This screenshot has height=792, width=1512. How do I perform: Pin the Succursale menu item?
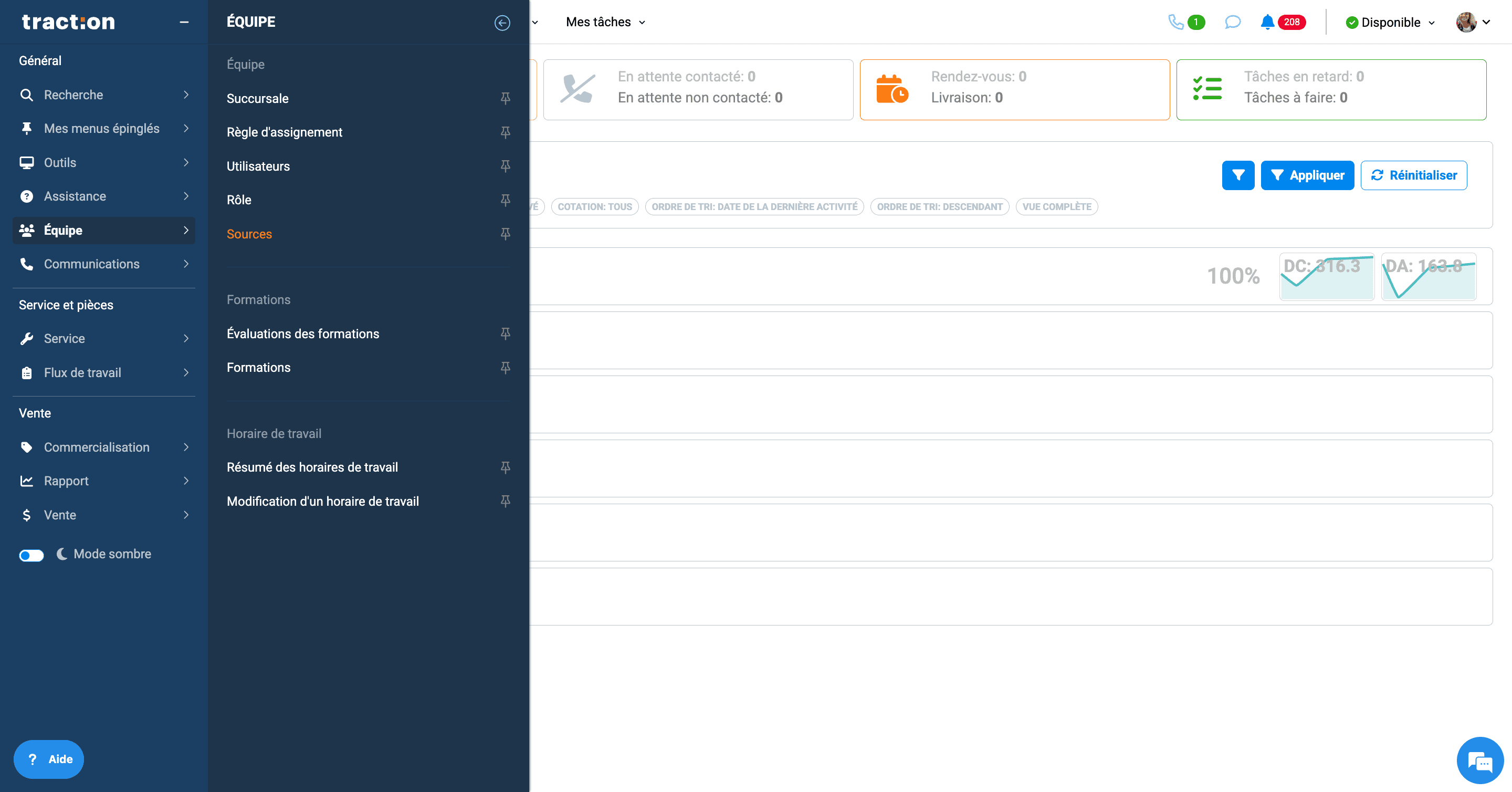[505, 98]
